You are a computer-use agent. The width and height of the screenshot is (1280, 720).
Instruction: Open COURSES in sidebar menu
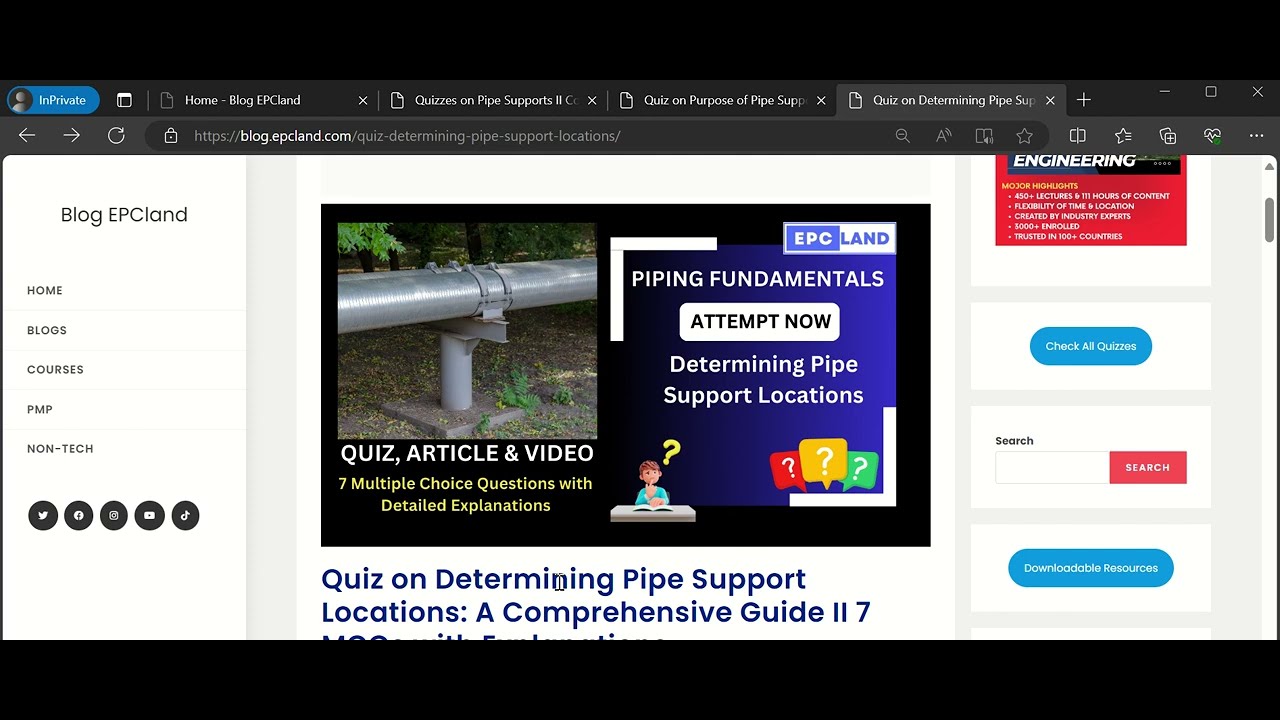coord(55,370)
